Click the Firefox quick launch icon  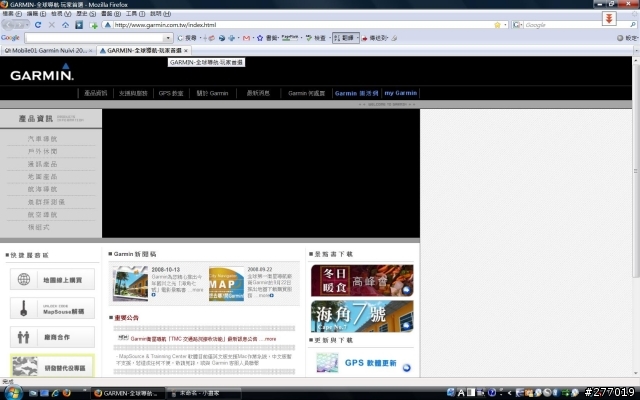[67, 393]
